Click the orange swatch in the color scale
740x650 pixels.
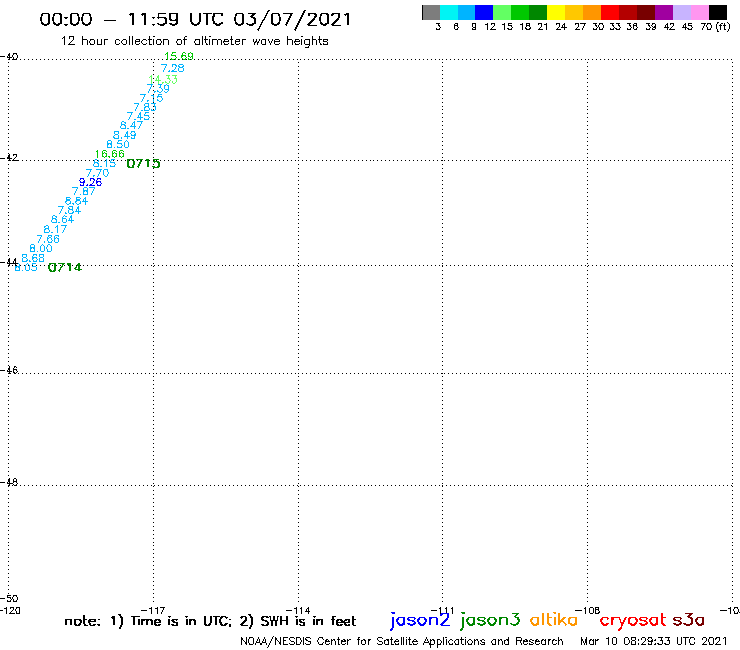(x=592, y=12)
